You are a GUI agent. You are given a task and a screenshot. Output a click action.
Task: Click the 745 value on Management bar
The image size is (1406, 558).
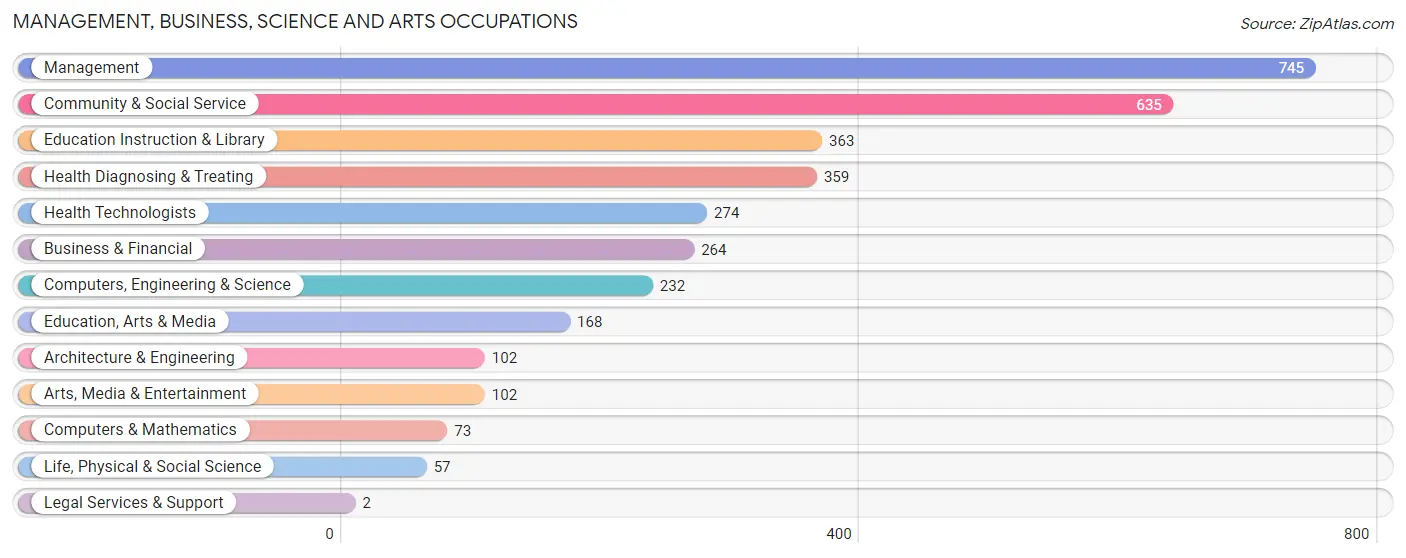pos(1291,68)
